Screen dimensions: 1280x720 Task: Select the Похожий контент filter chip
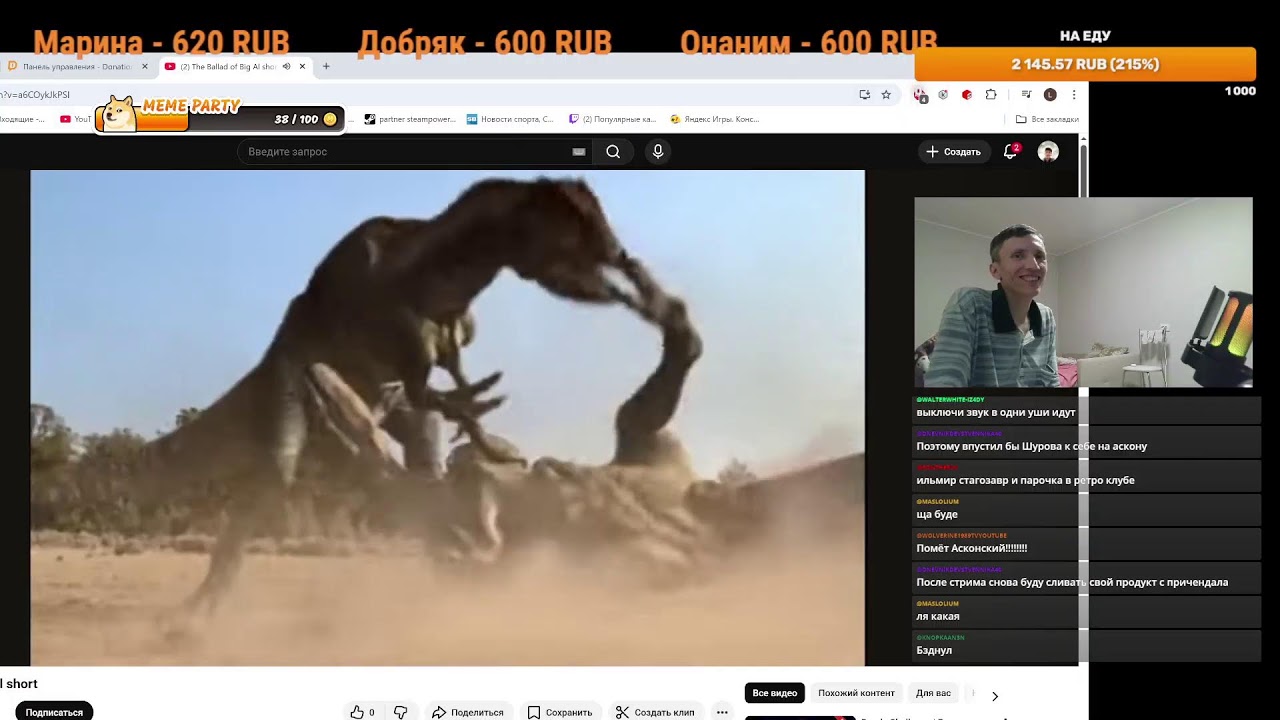click(856, 693)
